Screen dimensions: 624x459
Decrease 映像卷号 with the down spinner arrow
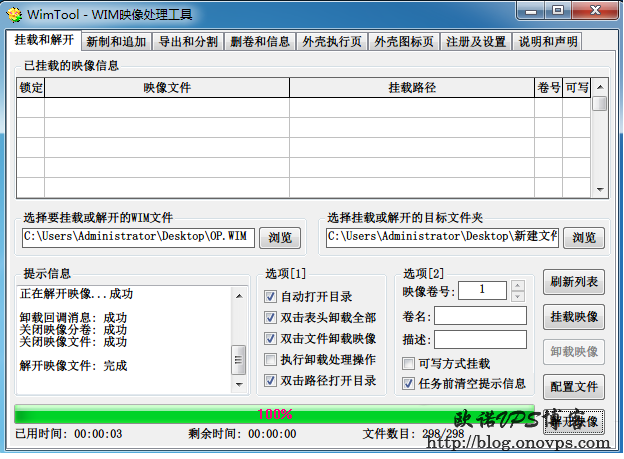(517, 296)
